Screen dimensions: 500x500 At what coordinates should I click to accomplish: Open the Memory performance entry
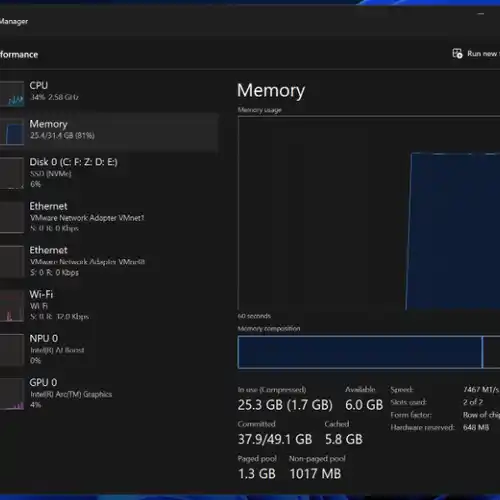pos(109,132)
